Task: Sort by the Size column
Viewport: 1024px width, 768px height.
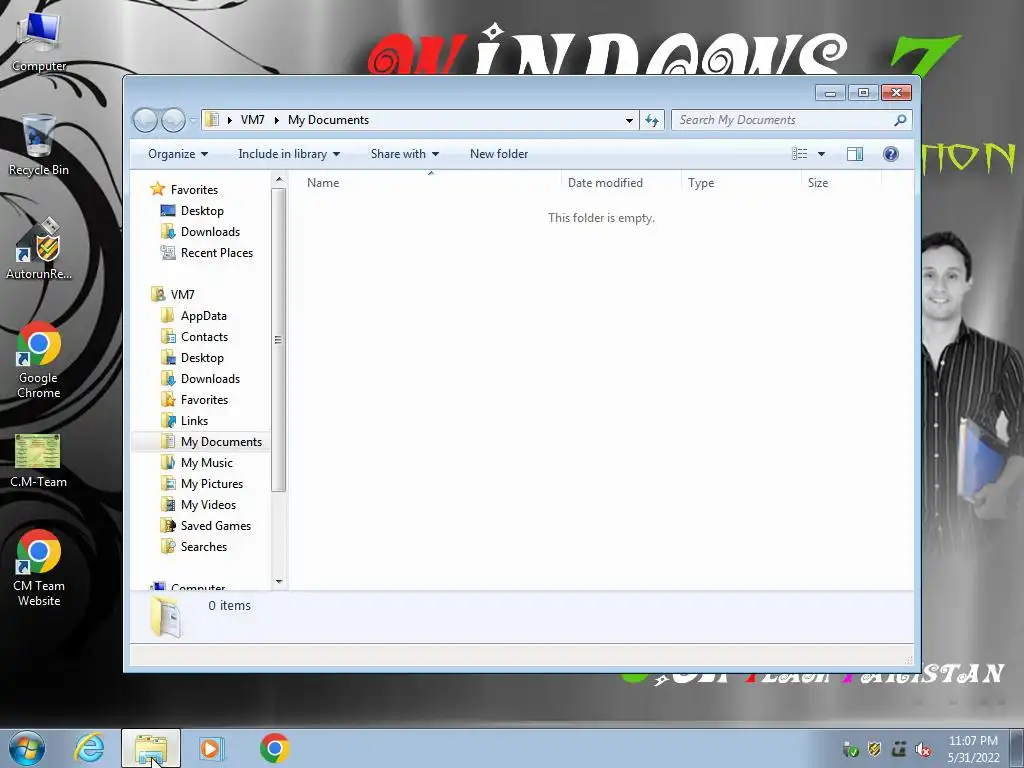Action: (x=841, y=183)
